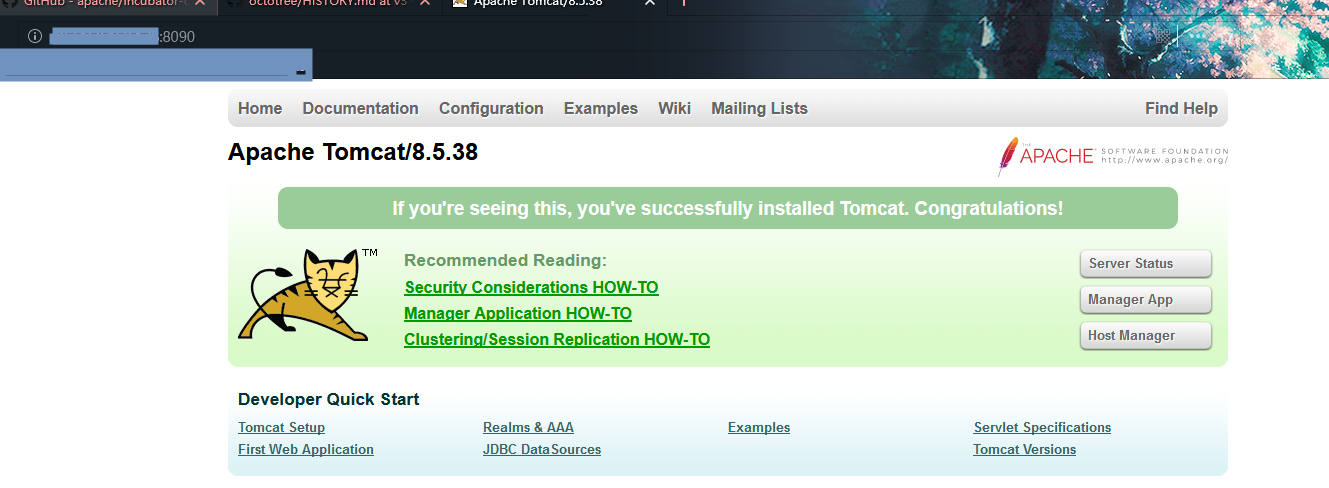Screen dimensions: 1329x488
Task: Close the GitHub apache/incubator tab
Action: (201, 3)
